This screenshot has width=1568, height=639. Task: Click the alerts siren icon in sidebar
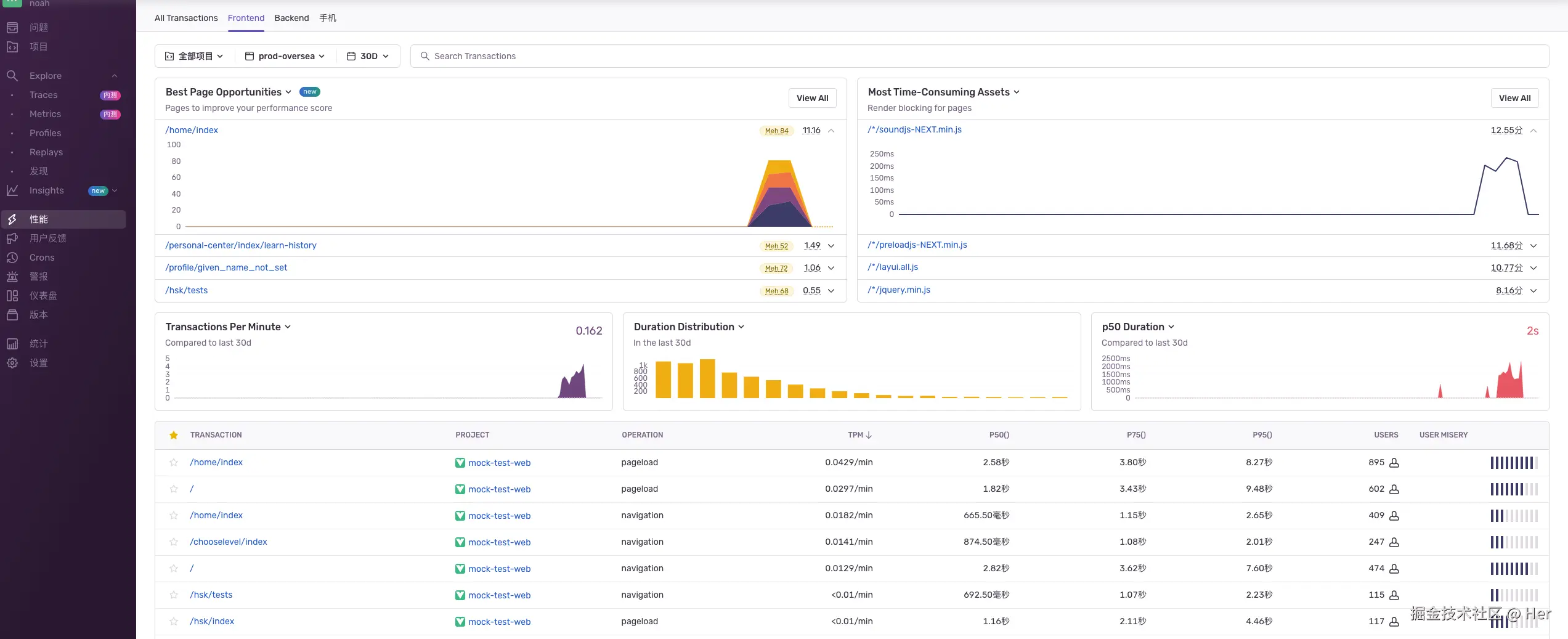click(x=12, y=277)
